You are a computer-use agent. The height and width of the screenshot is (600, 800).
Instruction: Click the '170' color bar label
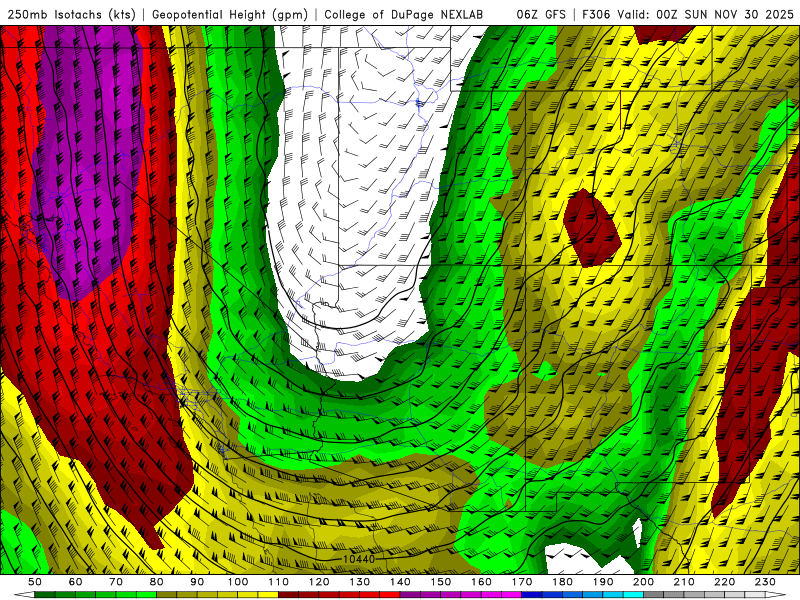522,582
